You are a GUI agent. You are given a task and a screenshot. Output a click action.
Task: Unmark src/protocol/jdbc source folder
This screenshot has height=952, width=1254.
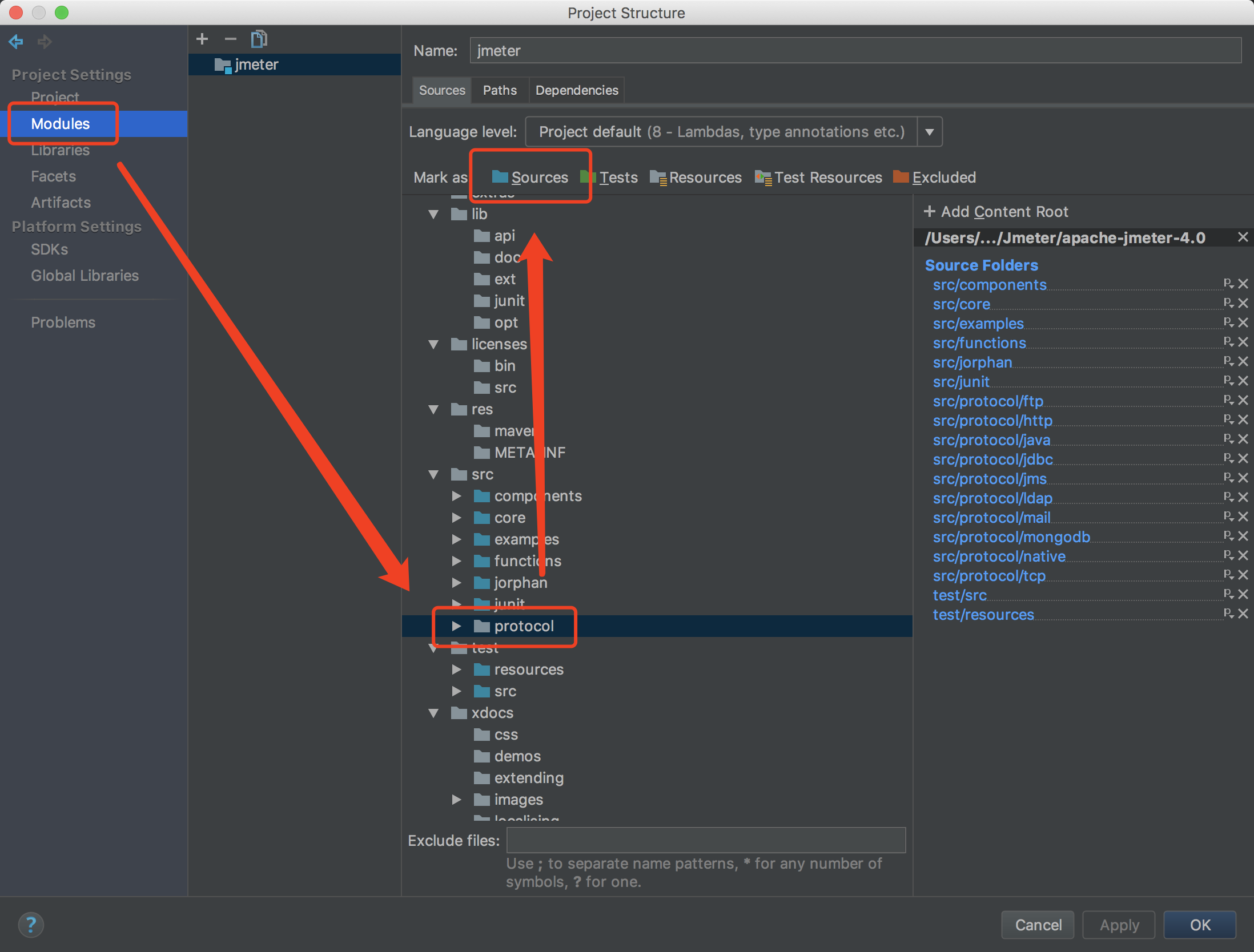tap(1243, 458)
